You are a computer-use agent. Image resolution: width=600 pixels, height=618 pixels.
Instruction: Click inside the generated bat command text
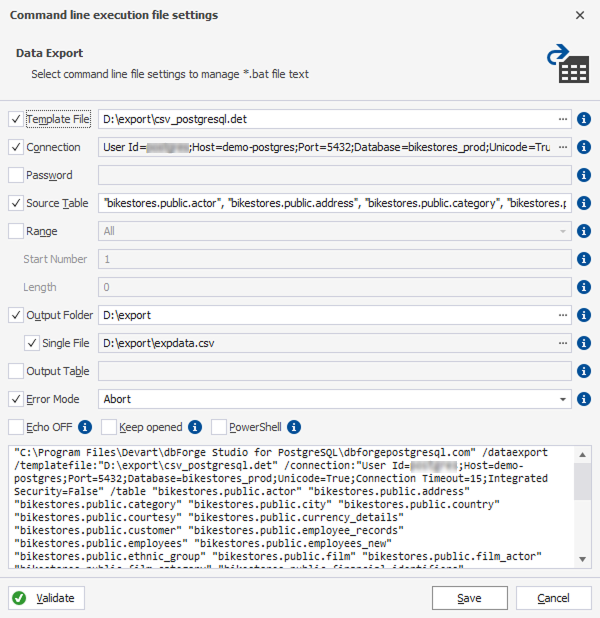(292, 507)
